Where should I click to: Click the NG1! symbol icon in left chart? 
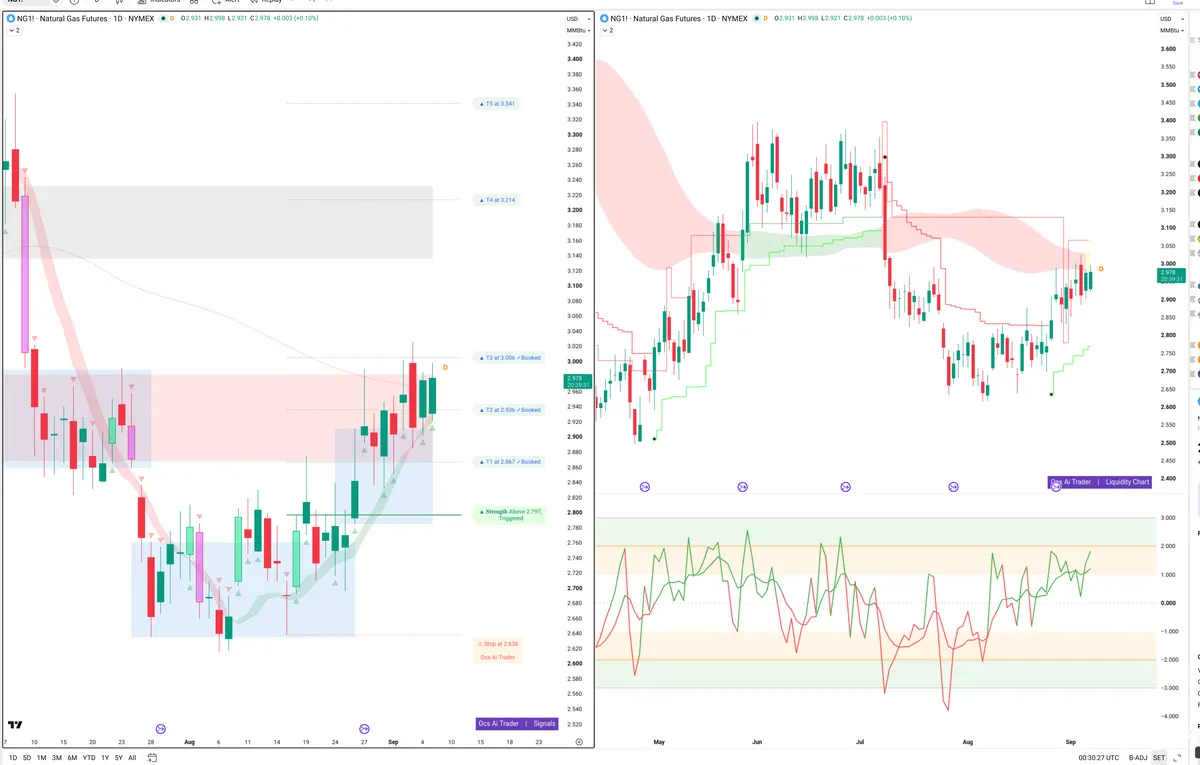coord(9,19)
